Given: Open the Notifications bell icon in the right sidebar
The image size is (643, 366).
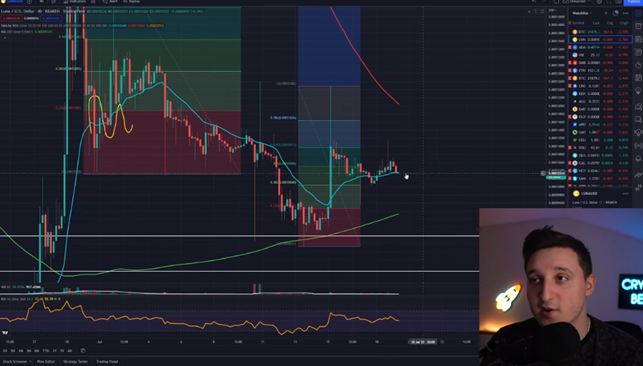Looking at the screenshot, I should point(638,158).
